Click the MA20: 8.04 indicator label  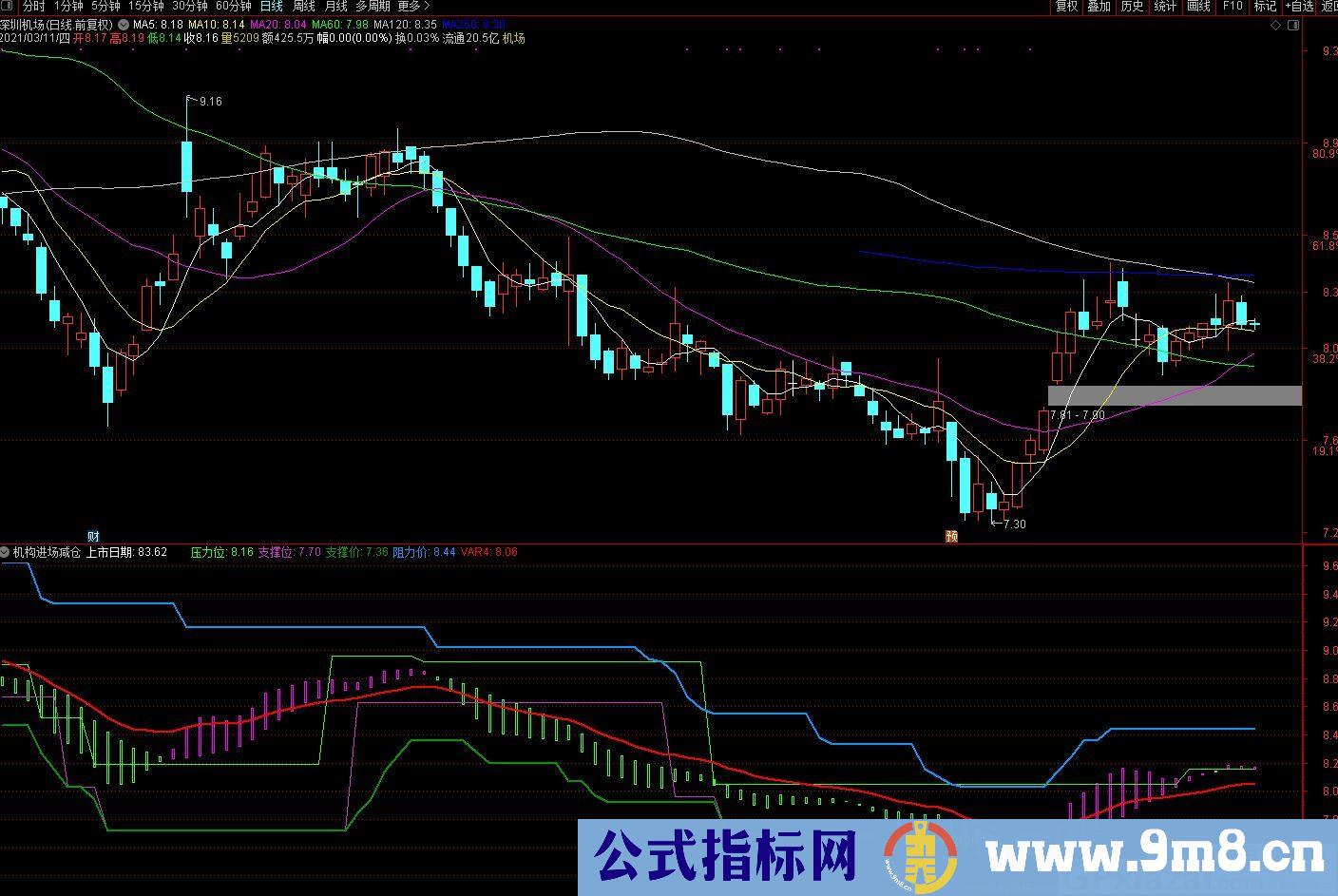(x=278, y=25)
